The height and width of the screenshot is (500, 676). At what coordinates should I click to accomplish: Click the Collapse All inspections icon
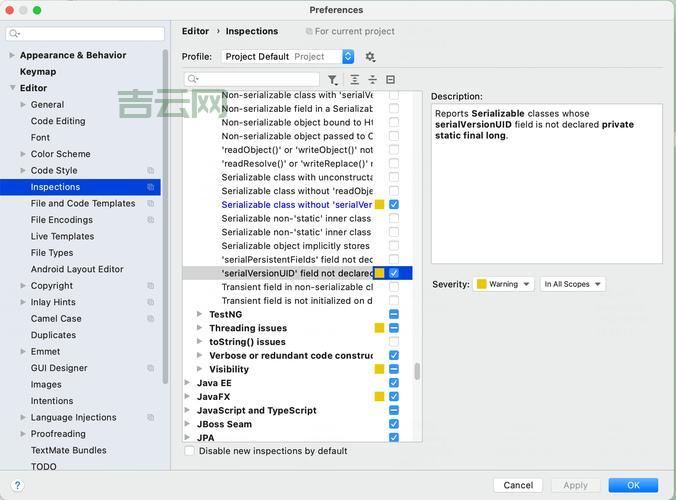(x=372, y=80)
